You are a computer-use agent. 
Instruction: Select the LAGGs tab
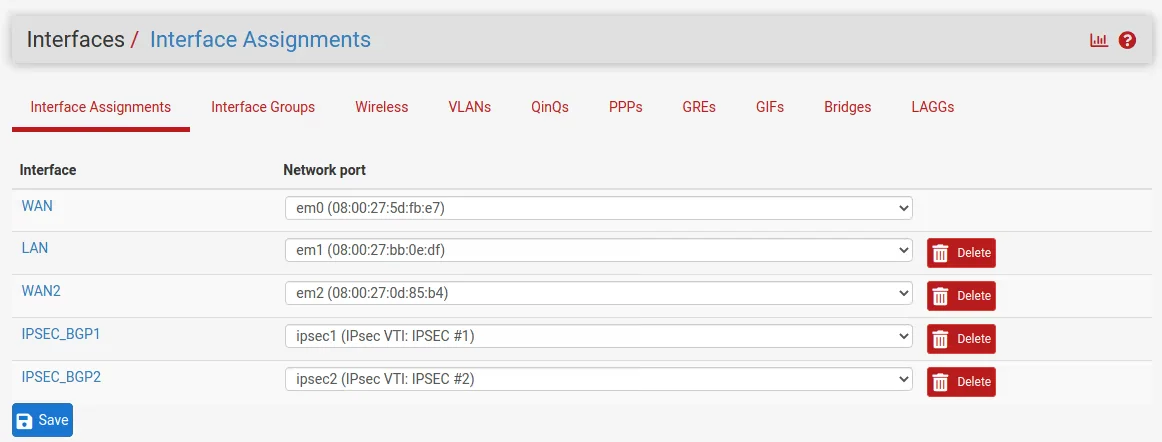click(932, 107)
